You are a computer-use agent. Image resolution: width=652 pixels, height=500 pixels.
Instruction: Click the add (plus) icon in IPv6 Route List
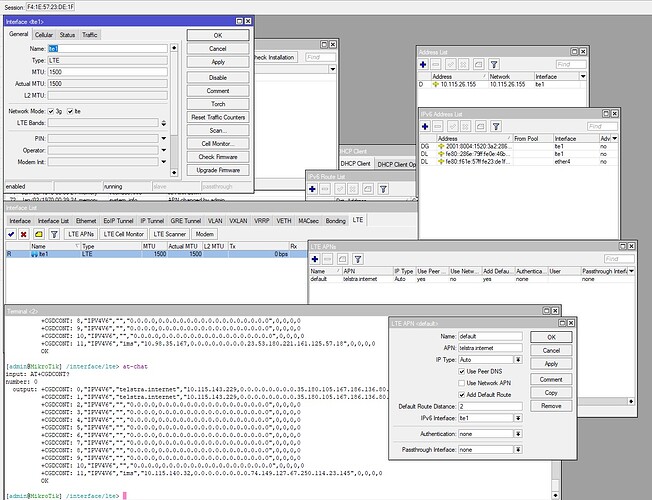point(312,189)
